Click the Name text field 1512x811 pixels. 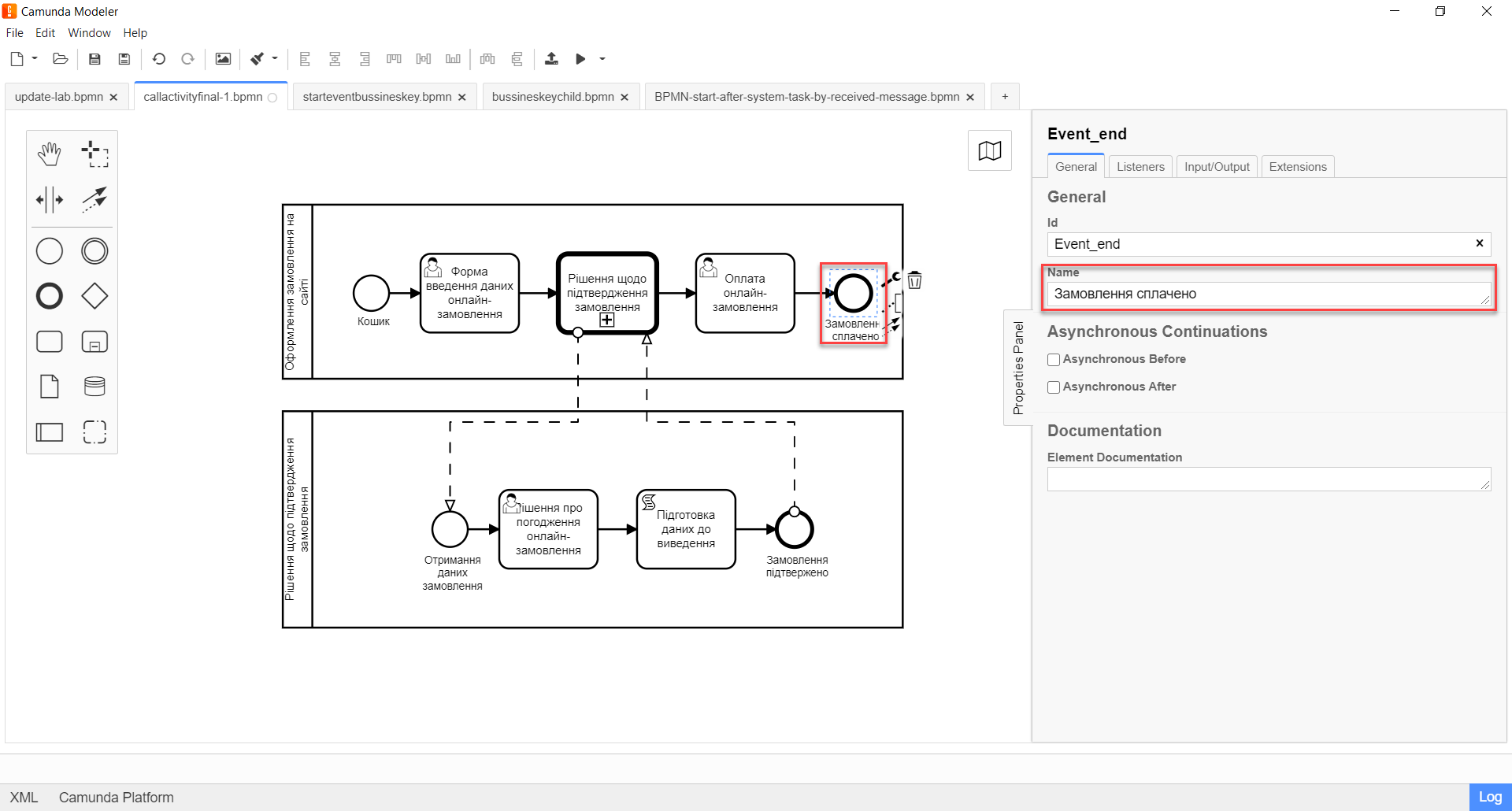(1269, 294)
